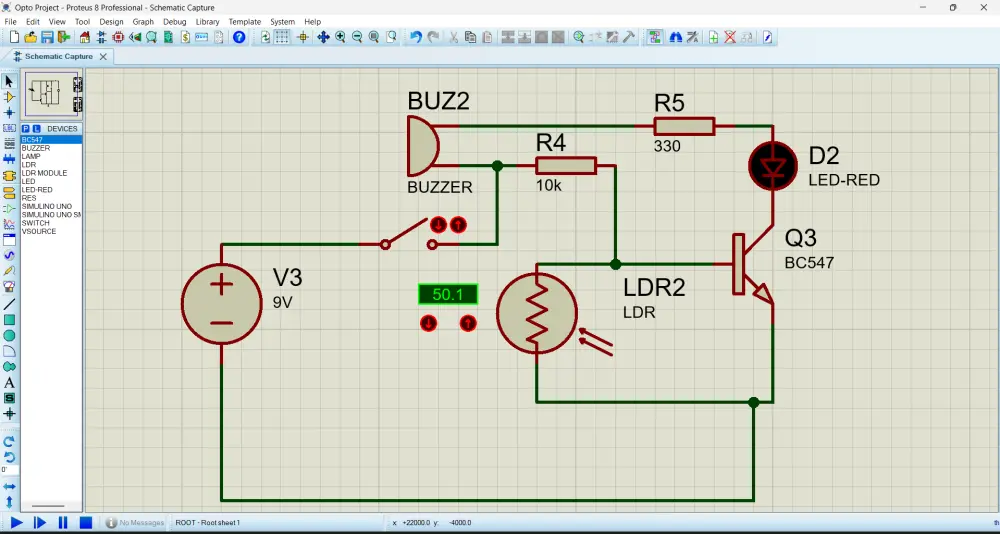This screenshot has height=534, width=1000.
Task: Open the File menu
Action: [x=10, y=22]
